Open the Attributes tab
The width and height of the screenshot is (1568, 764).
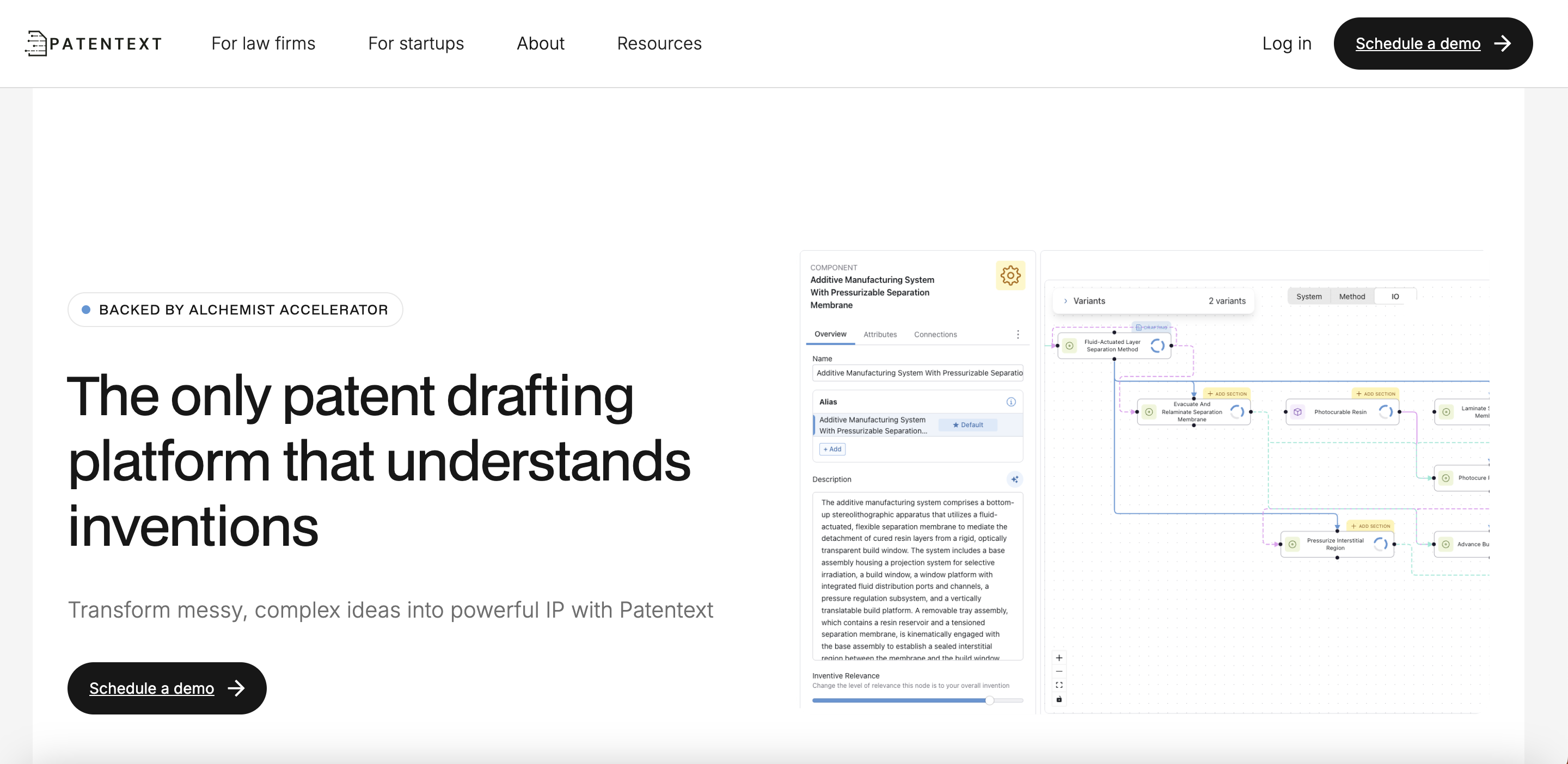880,335
